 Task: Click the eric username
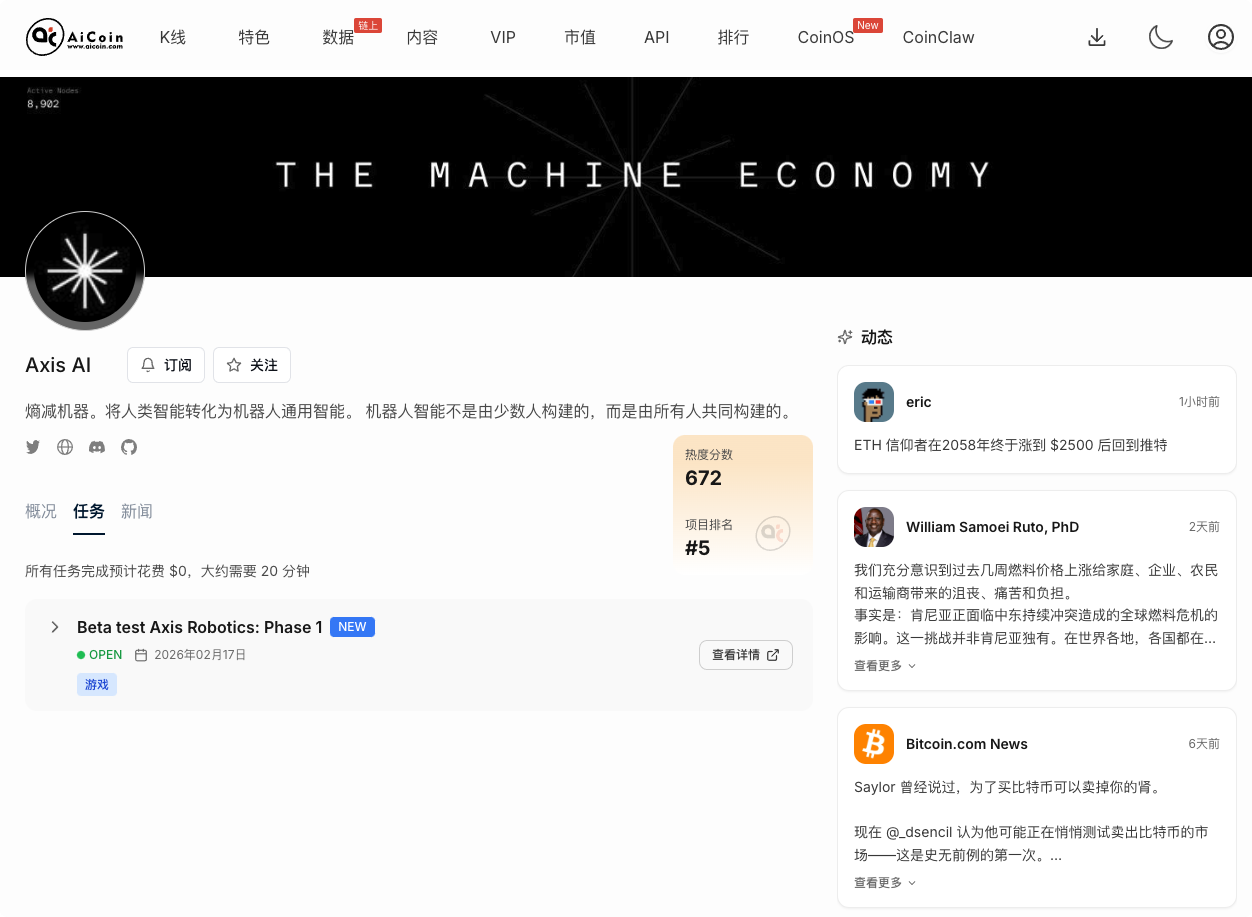tap(919, 402)
